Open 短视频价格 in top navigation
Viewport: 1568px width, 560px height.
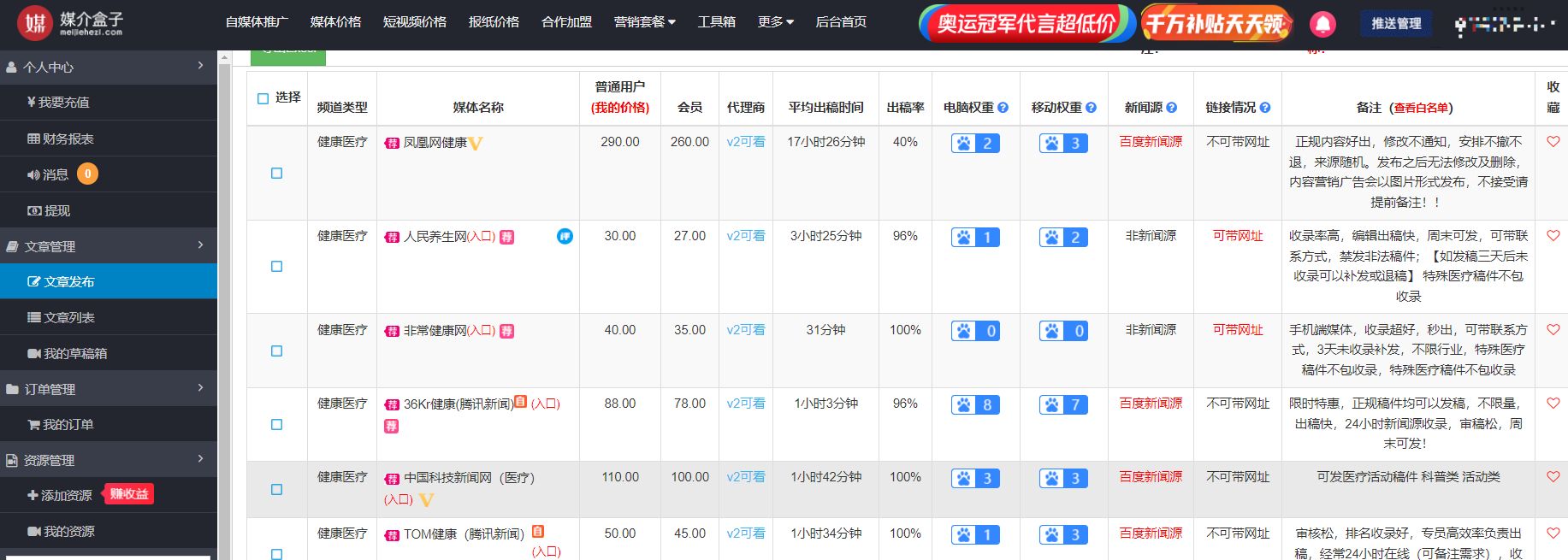click(415, 21)
